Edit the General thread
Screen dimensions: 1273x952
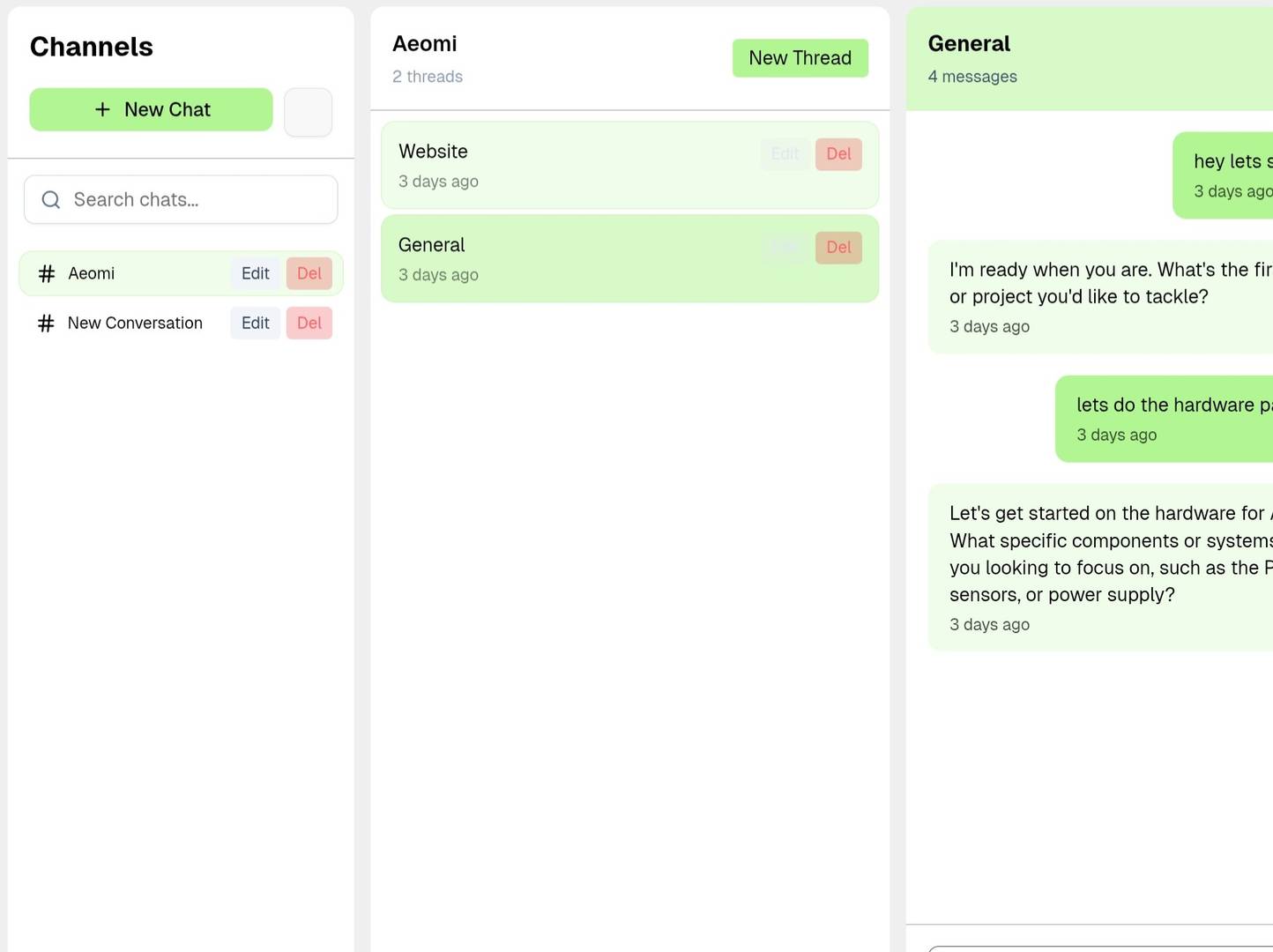pos(785,248)
